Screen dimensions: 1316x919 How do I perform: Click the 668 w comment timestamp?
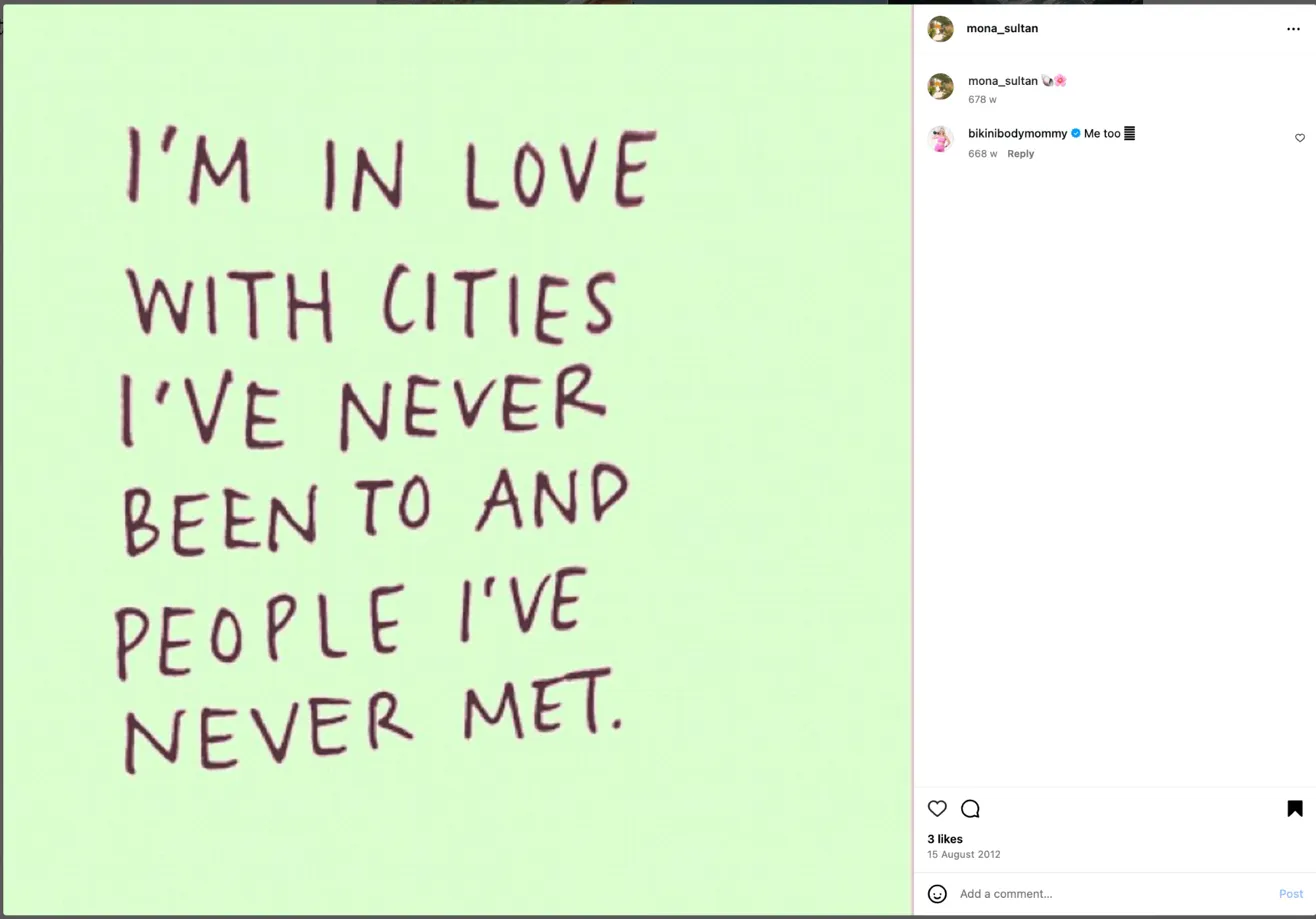click(x=982, y=154)
